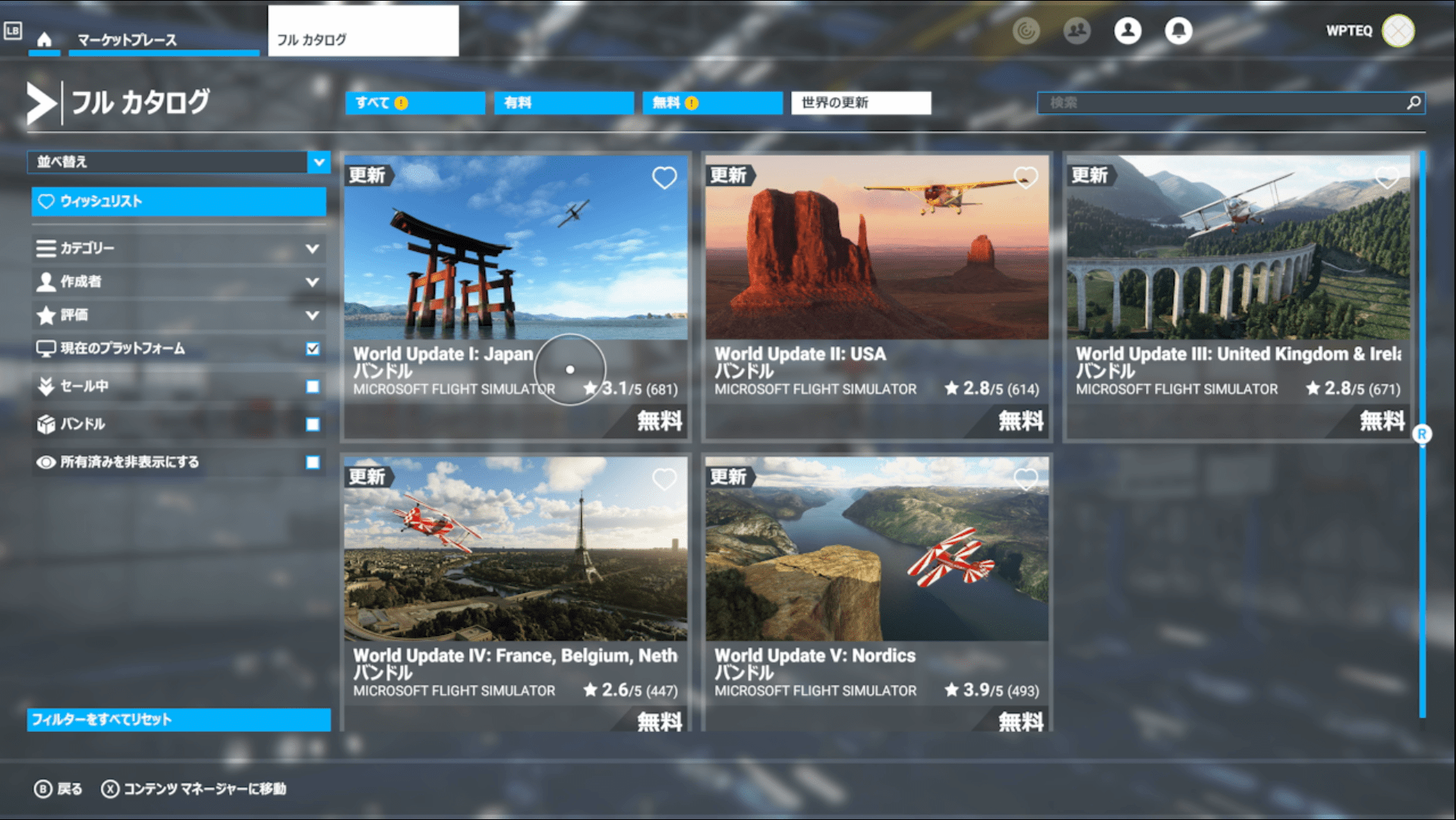Click the vertical catalog scrollbar
Image resolution: width=1456 pixels, height=820 pixels.
(x=1423, y=434)
